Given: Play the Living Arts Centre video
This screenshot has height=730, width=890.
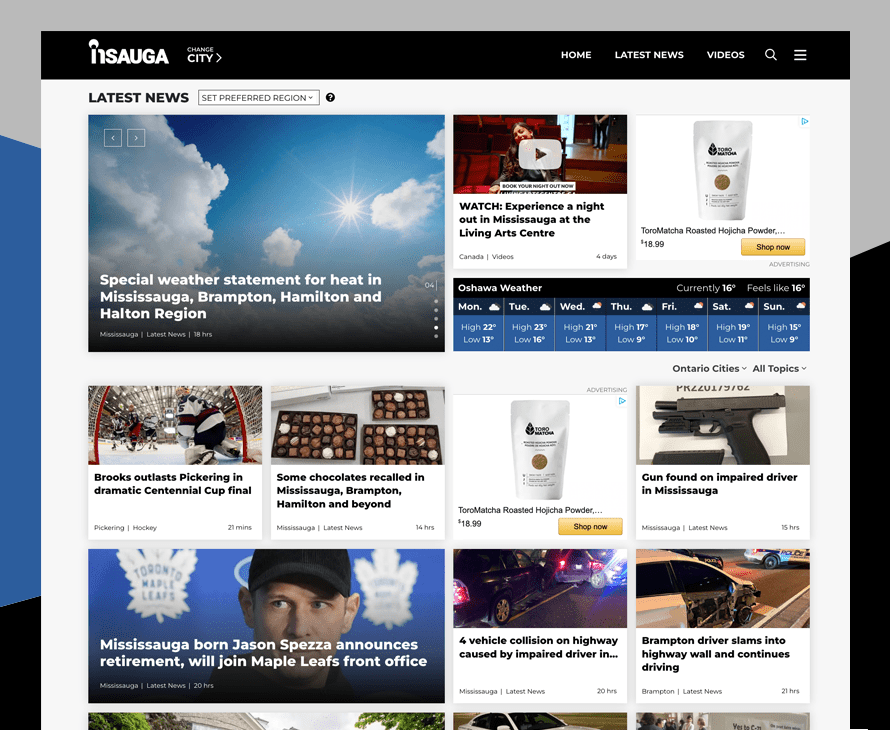Looking at the screenshot, I should [x=540, y=154].
